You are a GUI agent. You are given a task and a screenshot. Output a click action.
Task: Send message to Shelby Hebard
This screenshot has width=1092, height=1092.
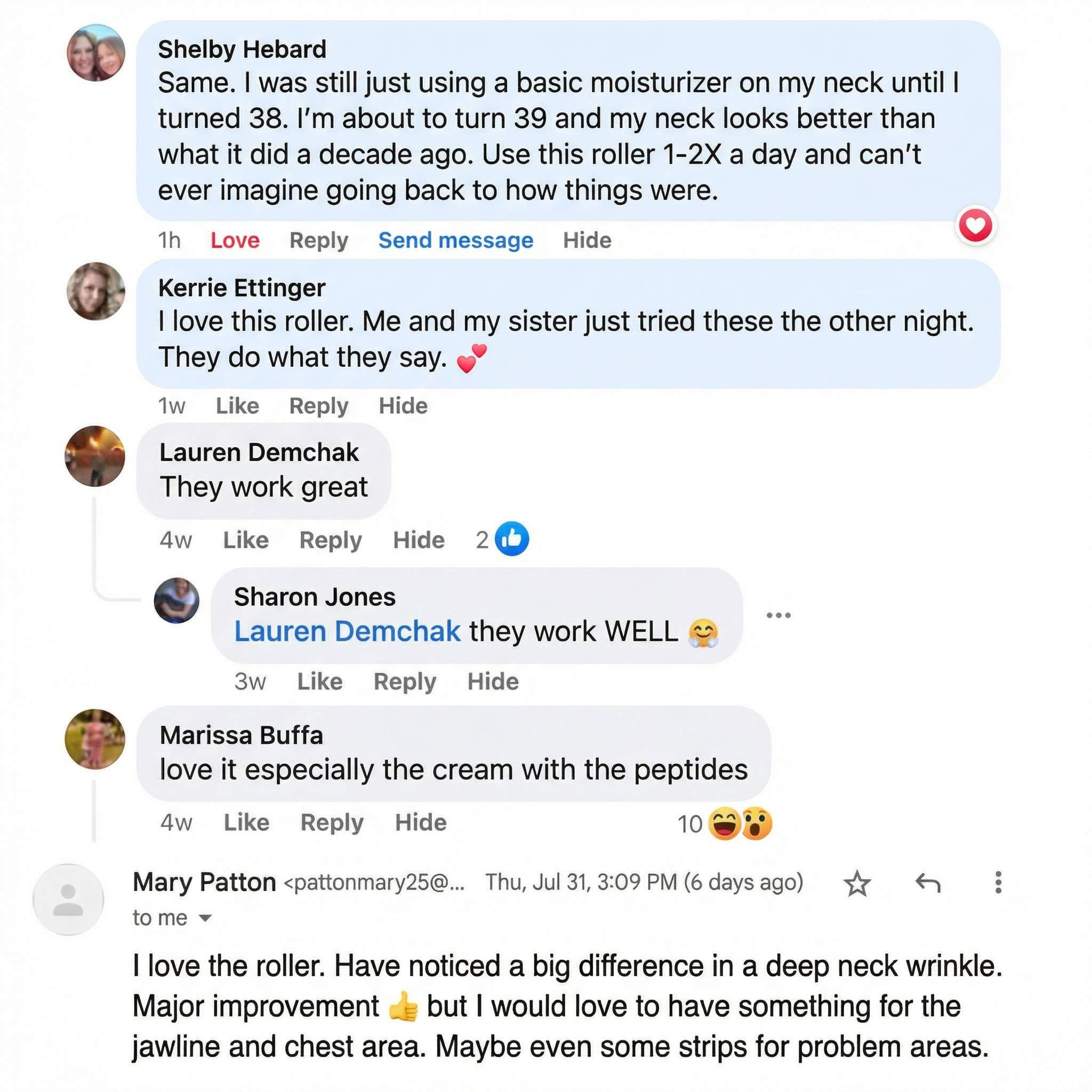click(455, 241)
